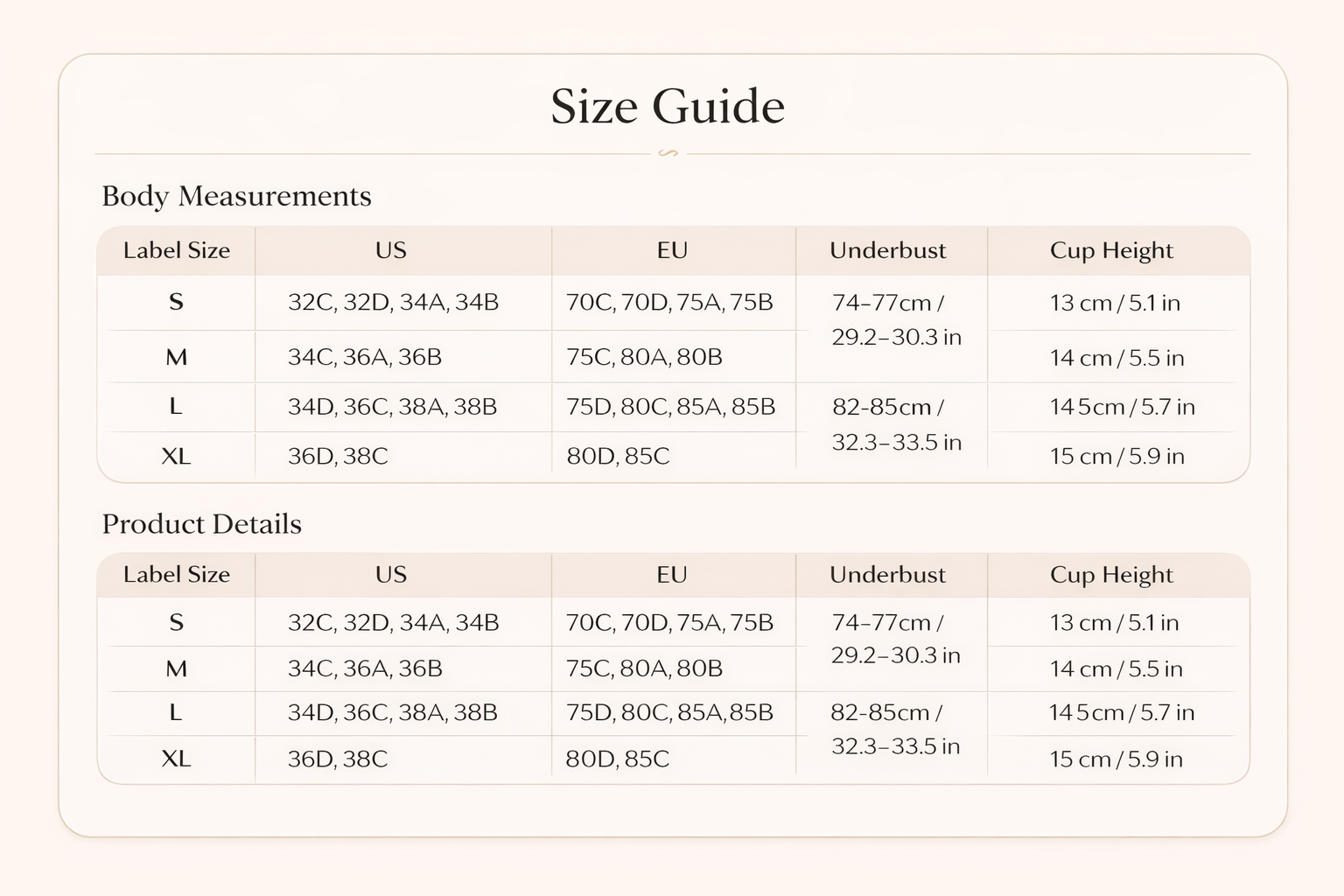The width and height of the screenshot is (1344, 896).
Task: Click 75D, 80C, 85A, 85B cell in Body Measurements
Action: (670, 408)
